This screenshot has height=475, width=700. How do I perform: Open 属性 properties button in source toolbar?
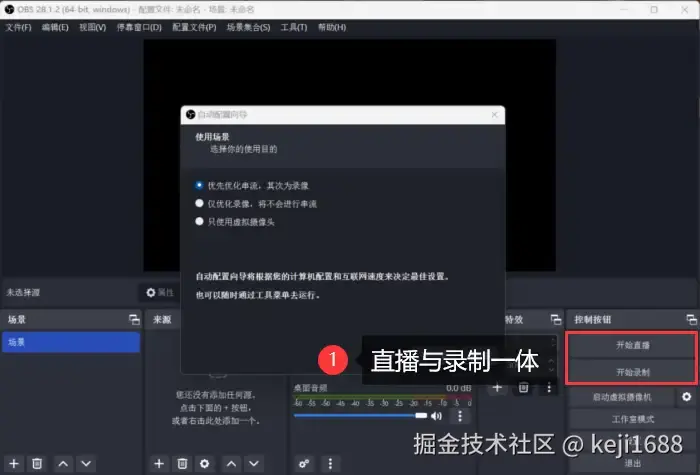coord(160,292)
